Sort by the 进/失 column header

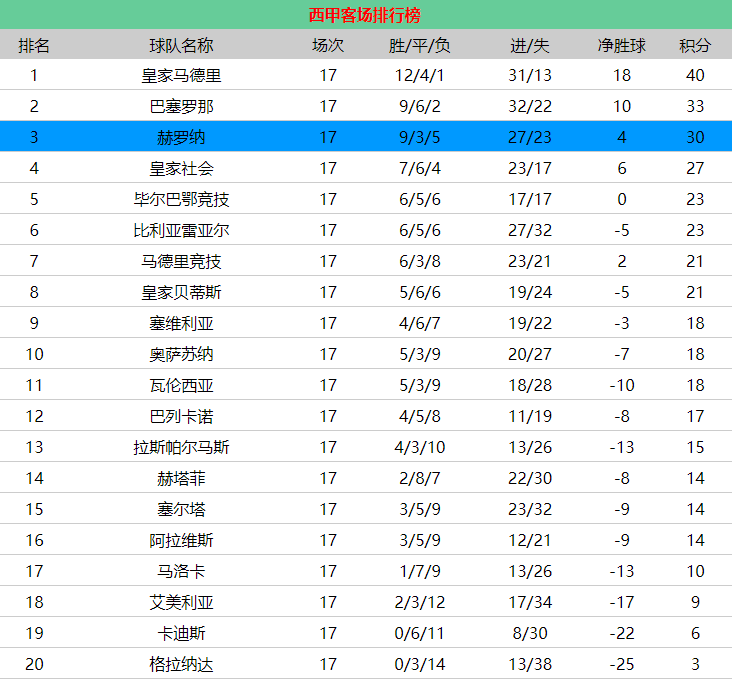(x=529, y=46)
